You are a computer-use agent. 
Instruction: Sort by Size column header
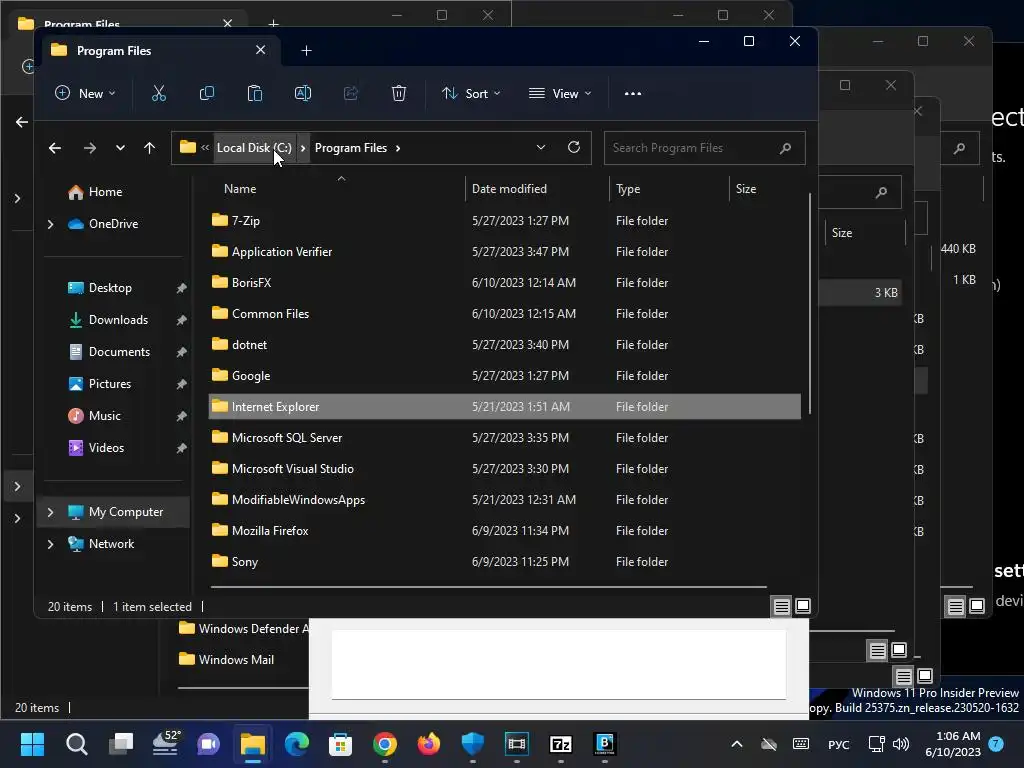click(746, 189)
